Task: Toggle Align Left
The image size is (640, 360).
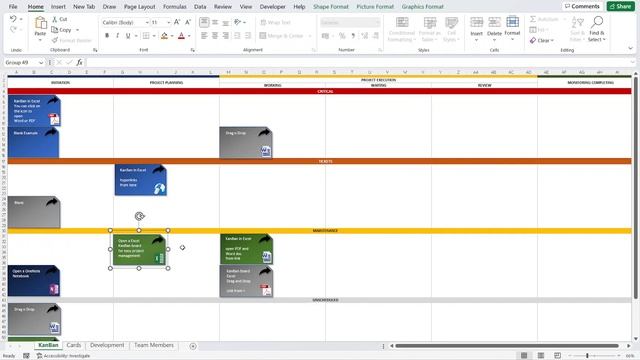Action: click(204, 36)
